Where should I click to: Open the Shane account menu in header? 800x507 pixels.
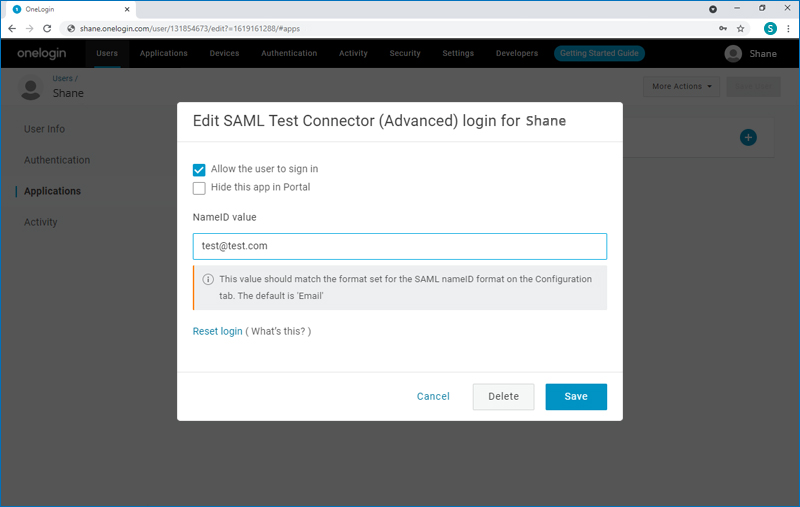point(750,54)
